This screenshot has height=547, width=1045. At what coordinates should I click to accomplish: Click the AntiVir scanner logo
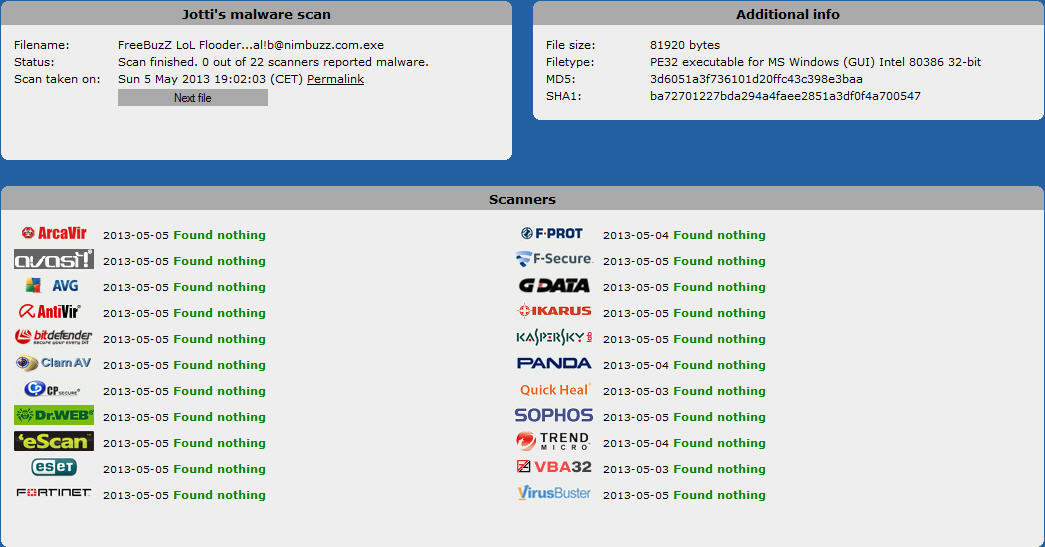(50, 311)
